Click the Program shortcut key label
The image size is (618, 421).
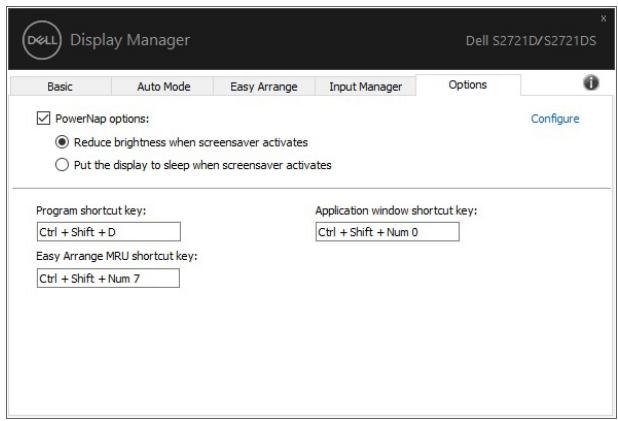click(x=91, y=210)
